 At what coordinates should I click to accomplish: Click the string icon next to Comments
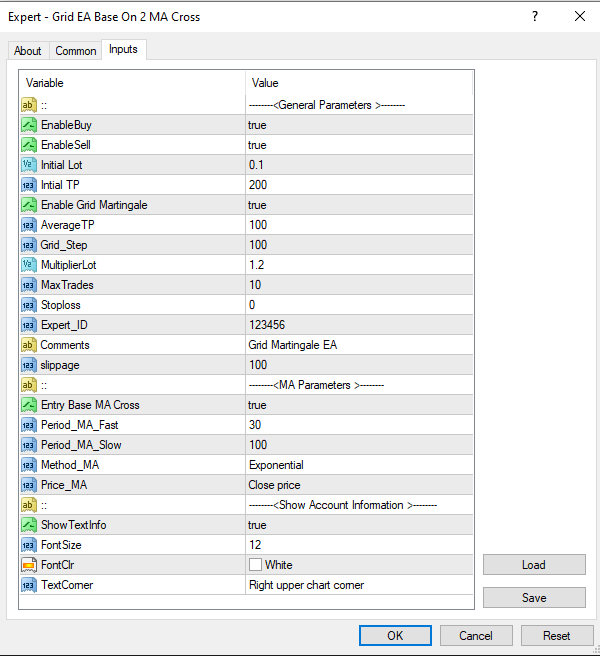29,345
